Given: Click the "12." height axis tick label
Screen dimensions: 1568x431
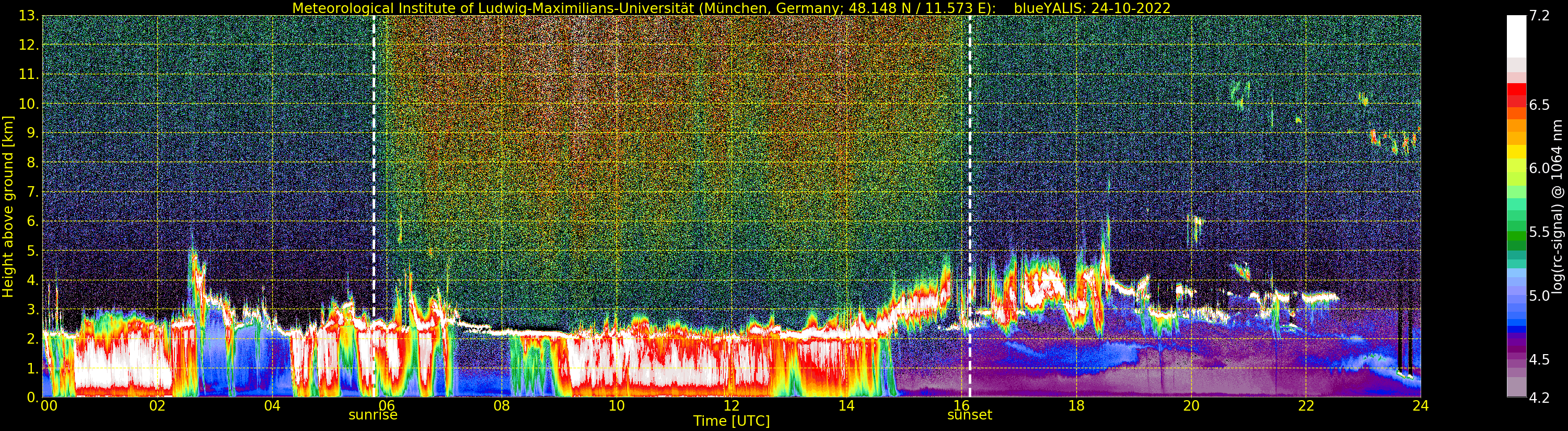Looking at the screenshot, I should (29, 45).
